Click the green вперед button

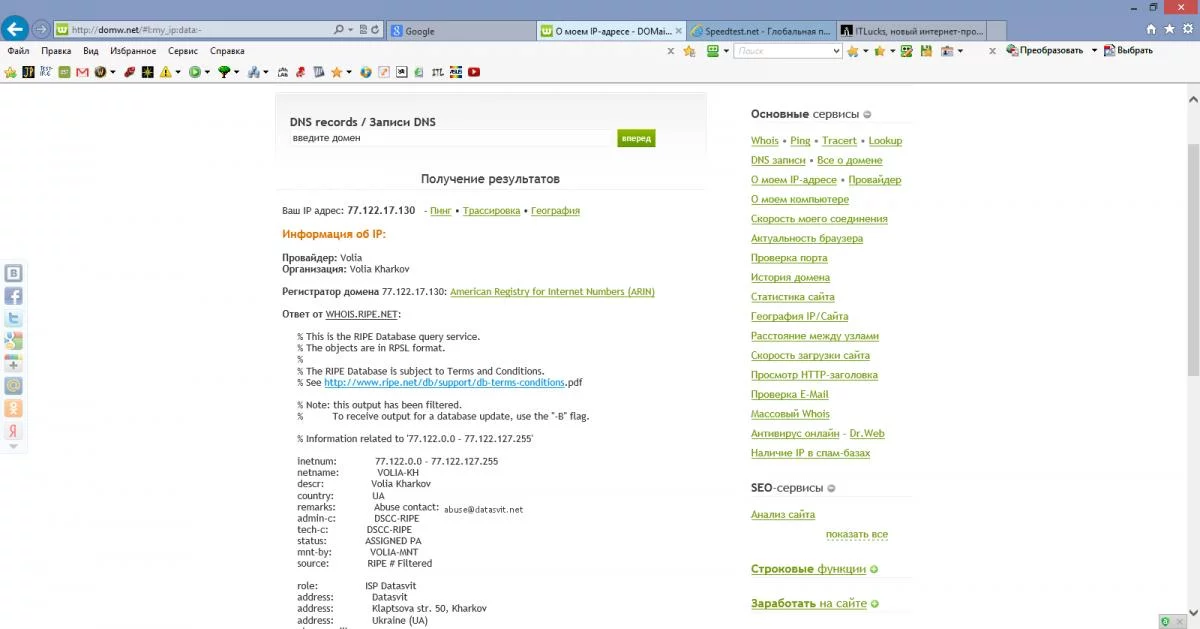click(636, 138)
